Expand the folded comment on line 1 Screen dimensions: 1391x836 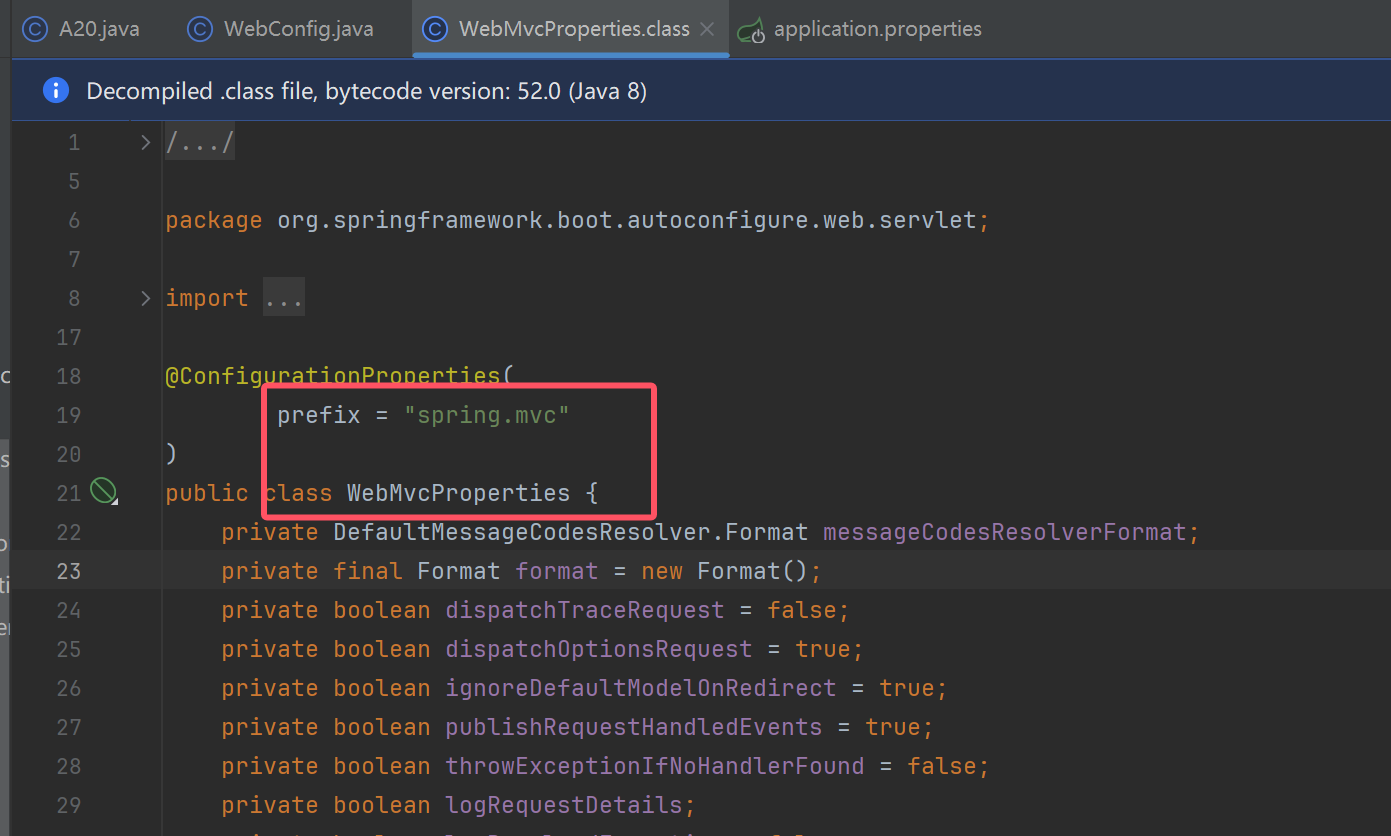[x=146, y=143]
